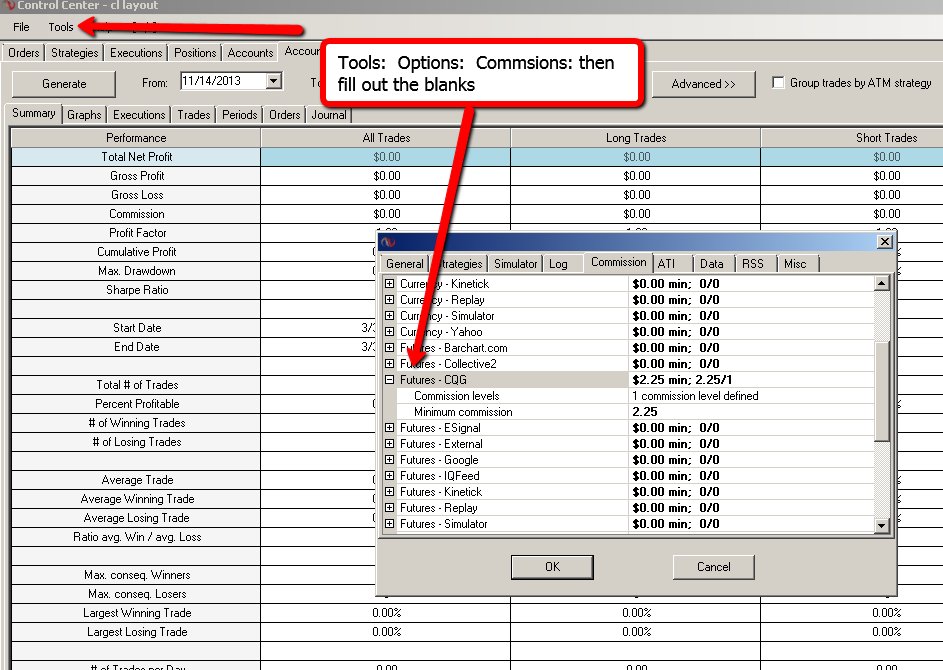The image size is (943, 670).
Task: Click the scroll down arrow in commission list
Action: 882,525
